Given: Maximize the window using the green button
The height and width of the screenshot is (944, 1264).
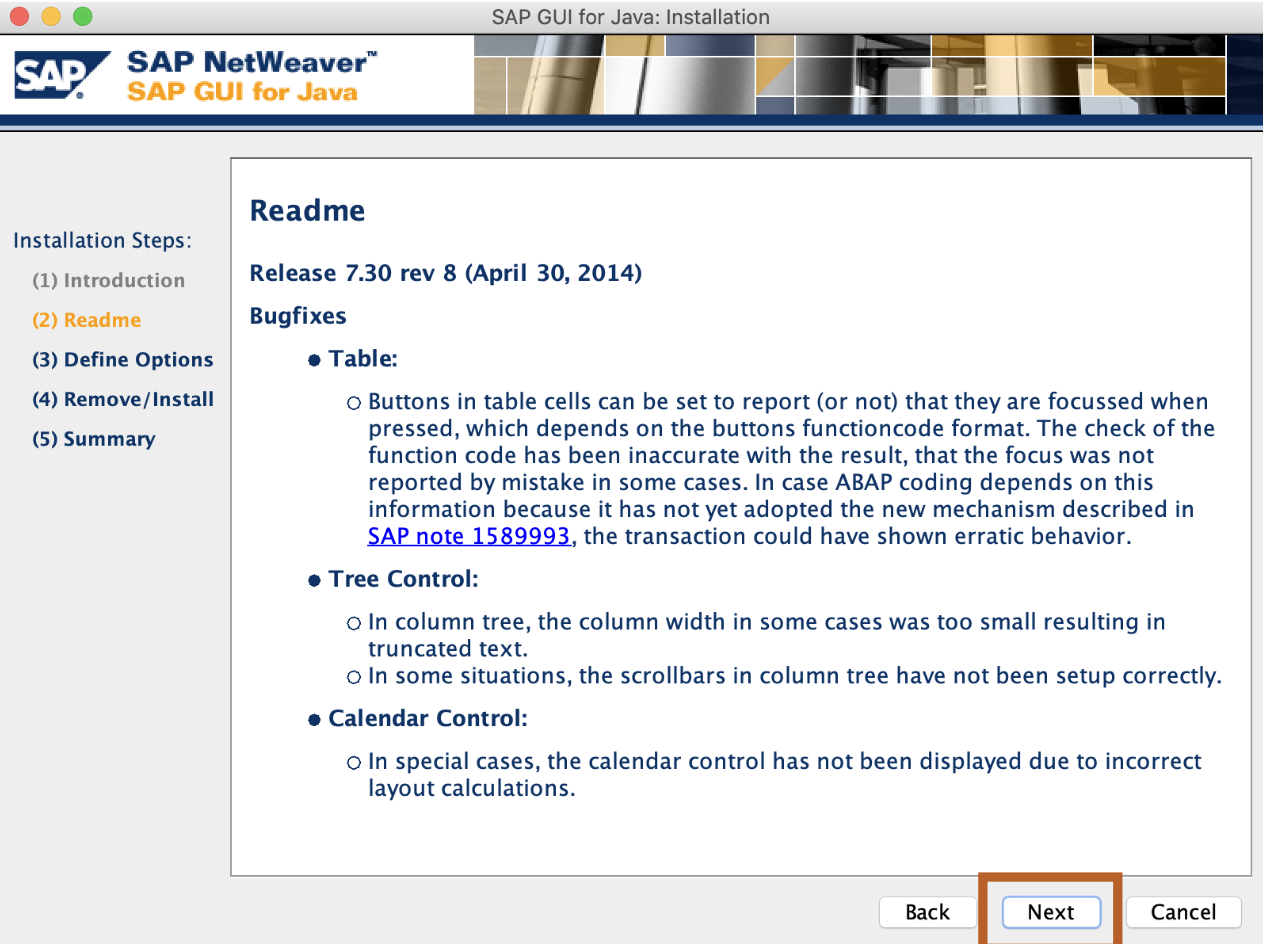Looking at the screenshot, I should pos(81,17).
